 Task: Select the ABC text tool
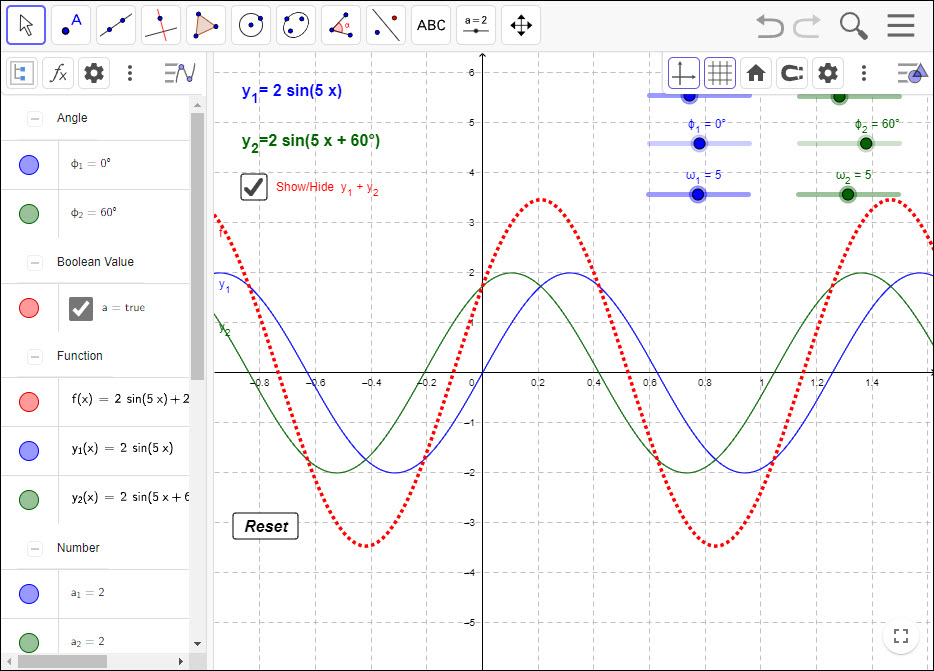(x=431, y=24)
